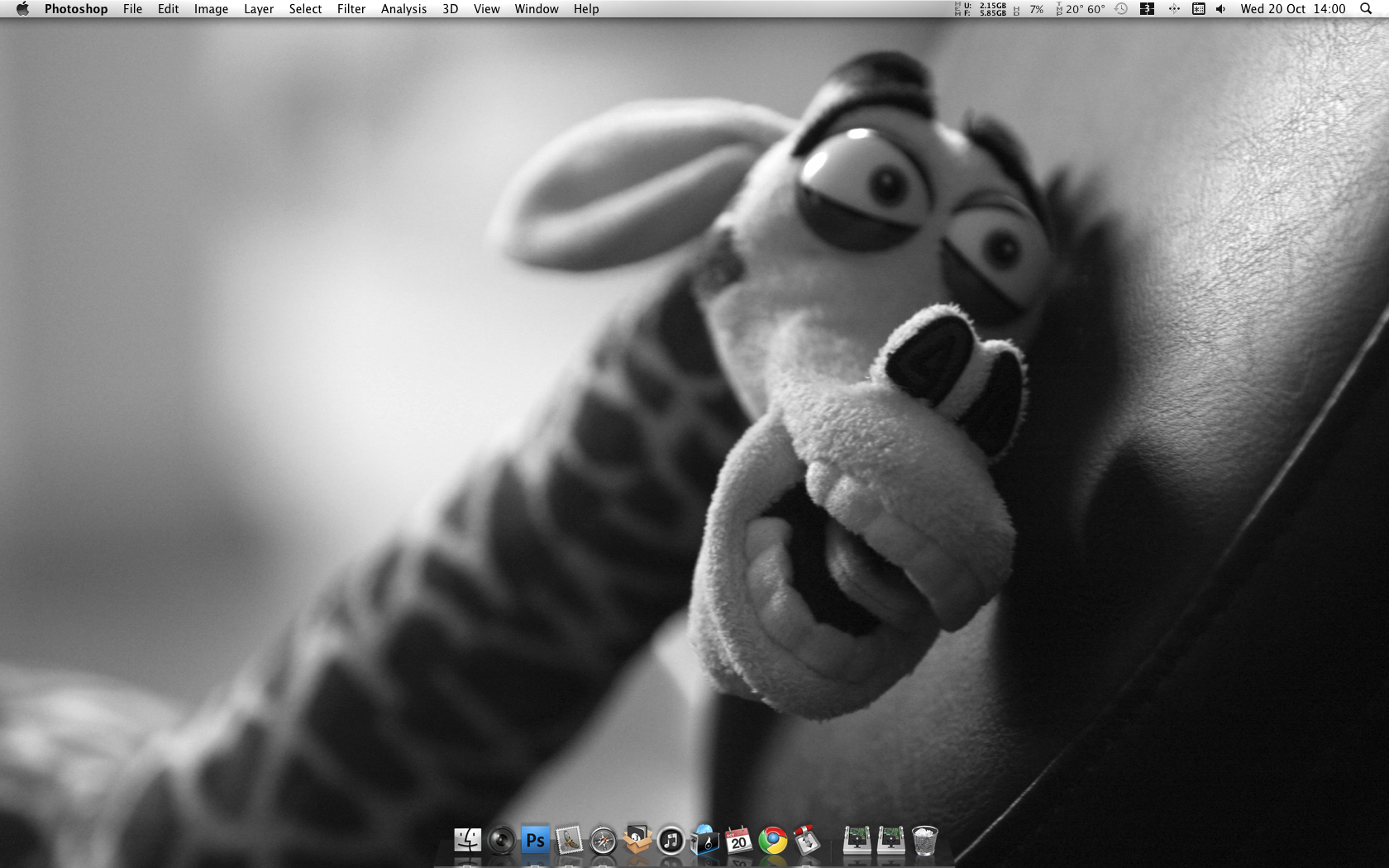Open the camera lens app in the Dock
The image size is (1389, 868).
point(502,841)
